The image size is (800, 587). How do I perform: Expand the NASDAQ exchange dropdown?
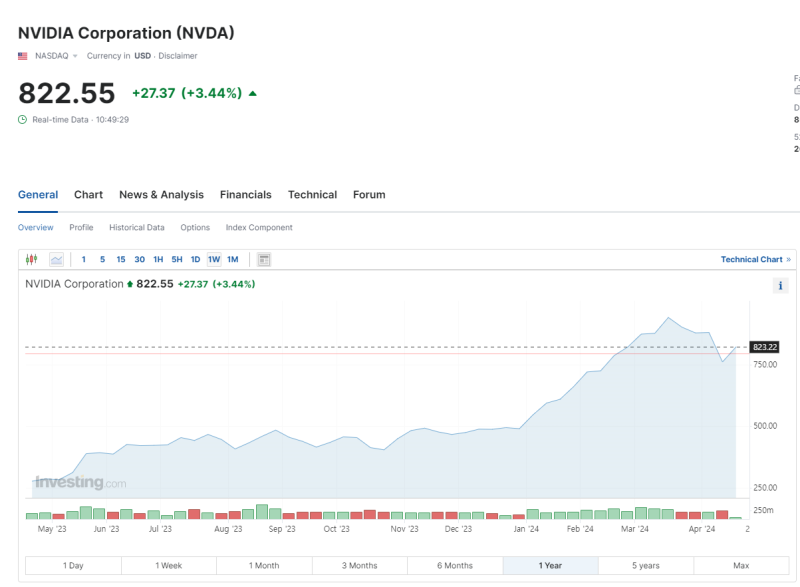75,56
